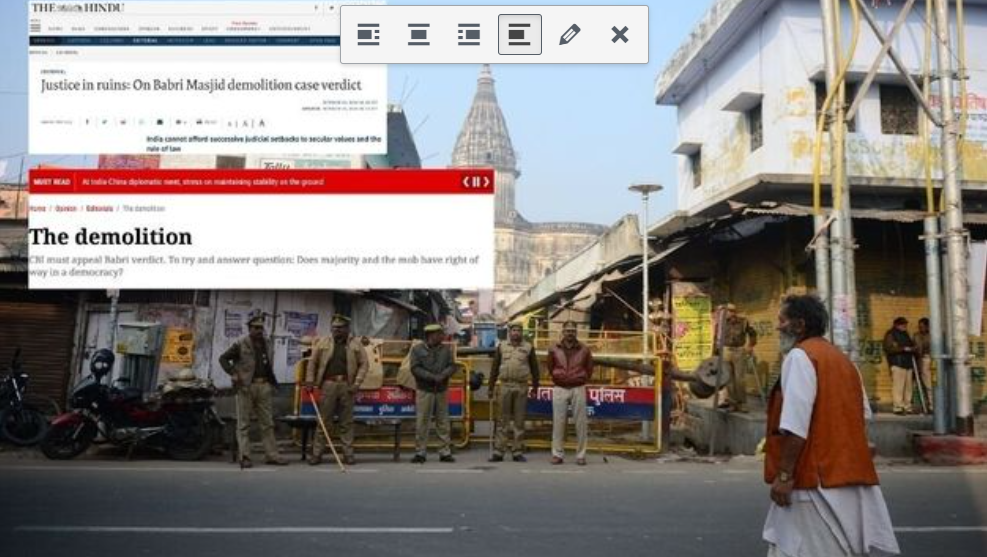
Task: Open the Justice in ruins headline
Action: click(x=201, y=86)
